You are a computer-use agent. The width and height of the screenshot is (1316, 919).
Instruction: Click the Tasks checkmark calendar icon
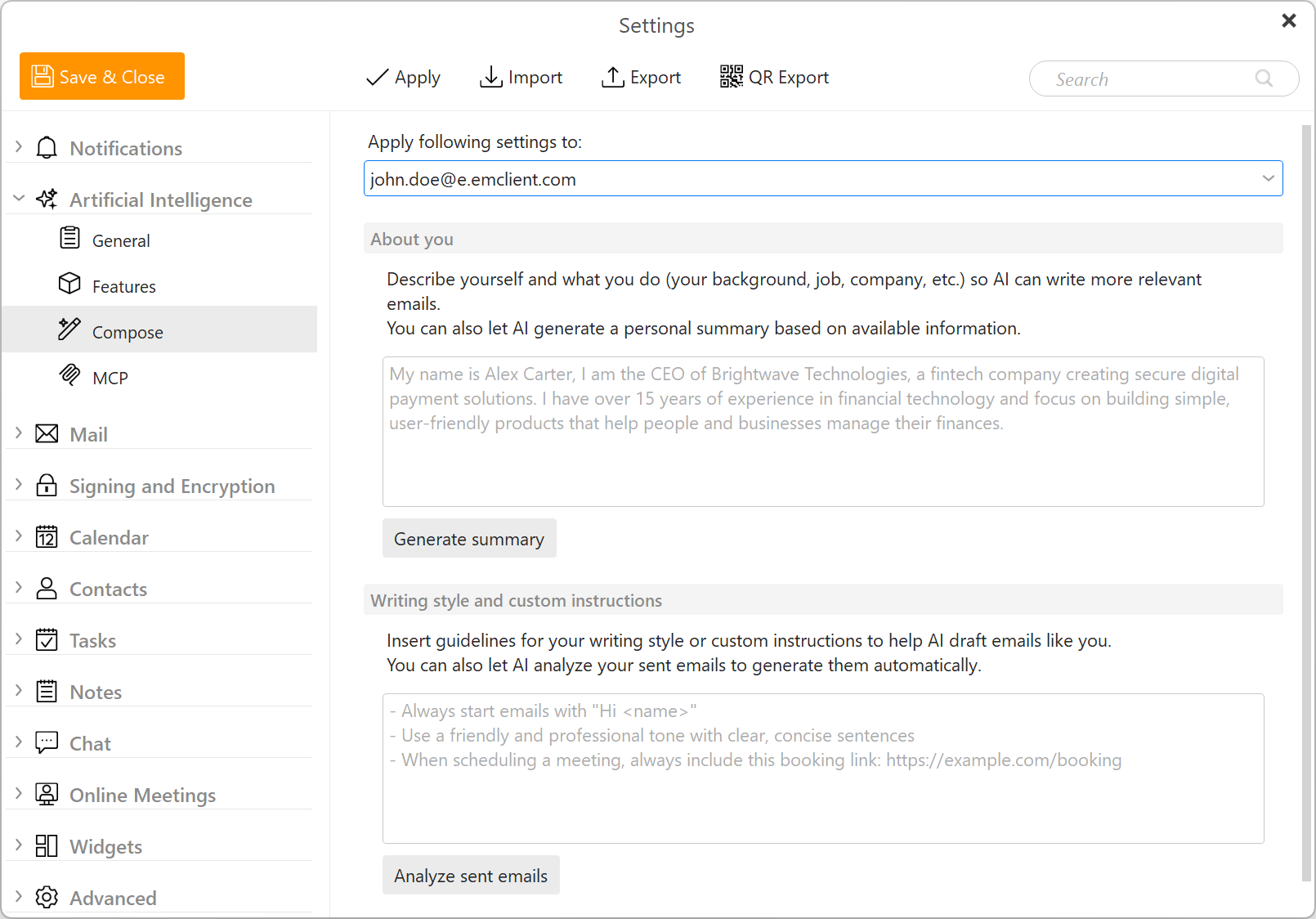coord(47,639)
